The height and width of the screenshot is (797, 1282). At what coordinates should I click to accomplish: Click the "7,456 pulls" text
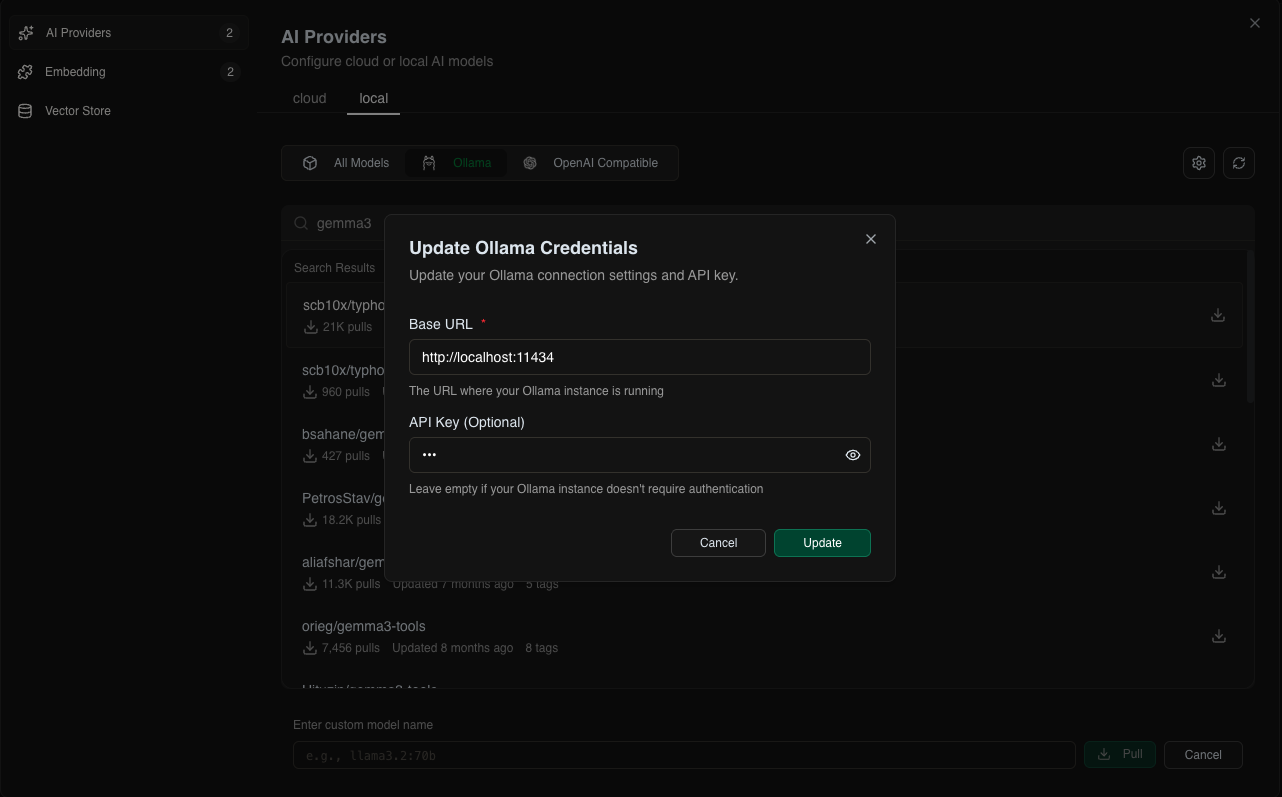(351, 648)
